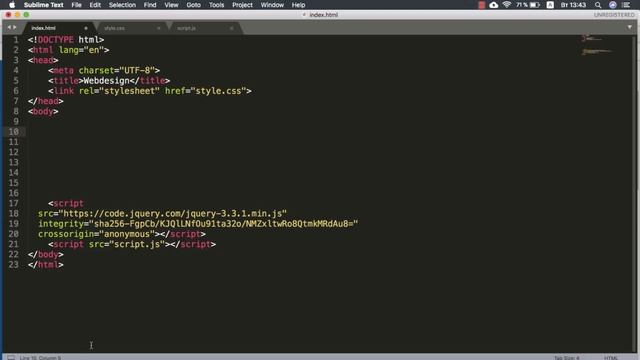Viewport: 640px width, 360px height.
Task: Click the link rel="stylesheet" line
Action: [150, 91]
